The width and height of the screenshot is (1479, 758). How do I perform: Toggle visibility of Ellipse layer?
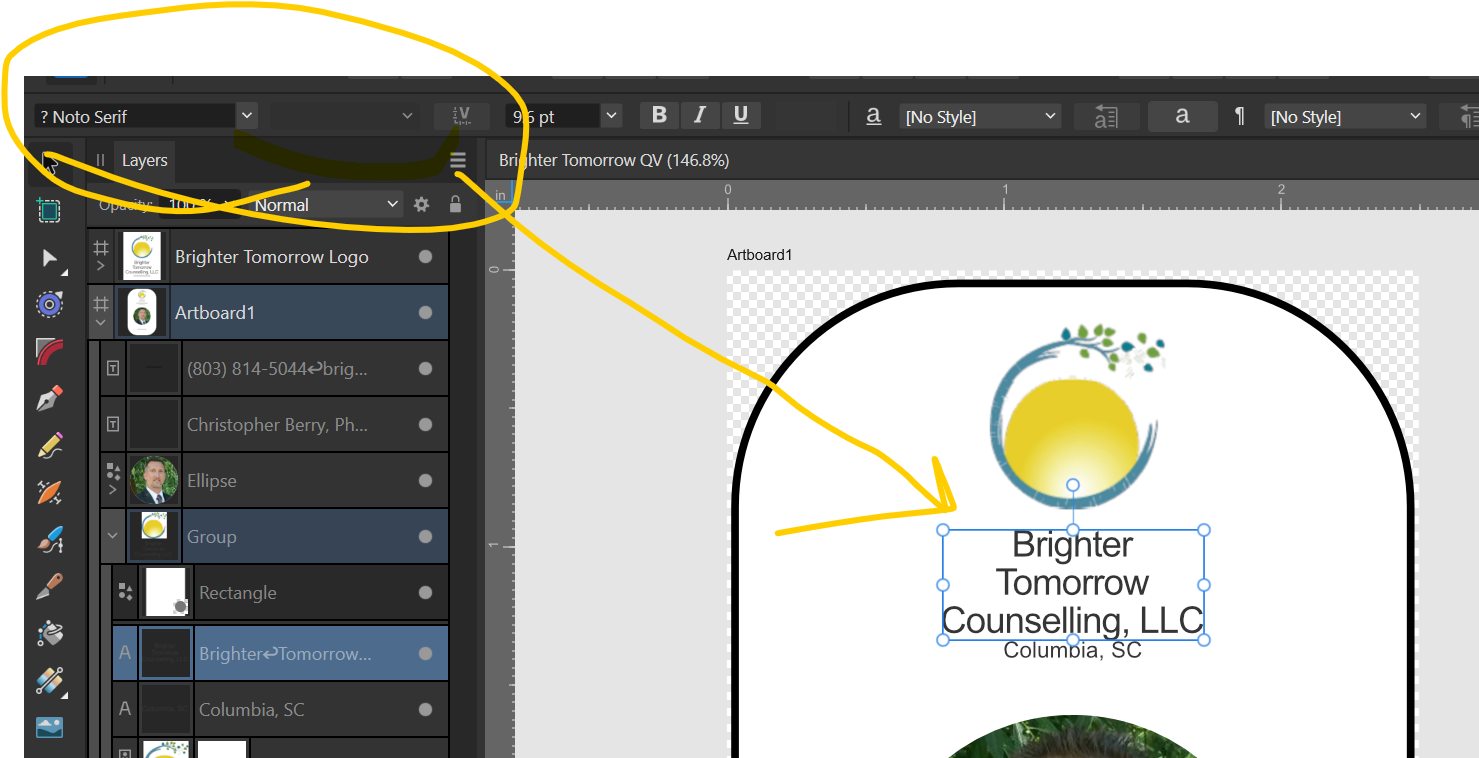(425, 481)
